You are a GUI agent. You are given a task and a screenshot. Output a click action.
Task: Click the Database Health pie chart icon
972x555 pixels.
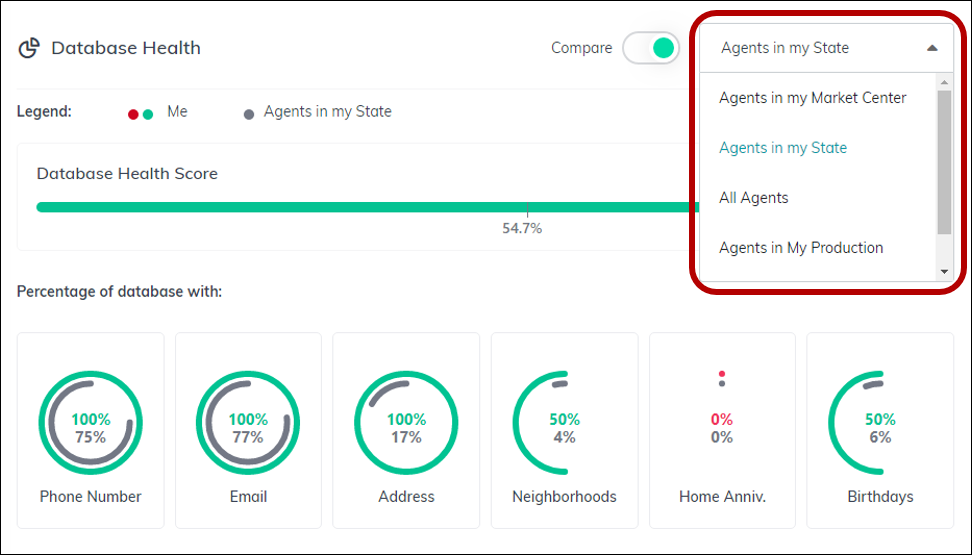[29, 48]
